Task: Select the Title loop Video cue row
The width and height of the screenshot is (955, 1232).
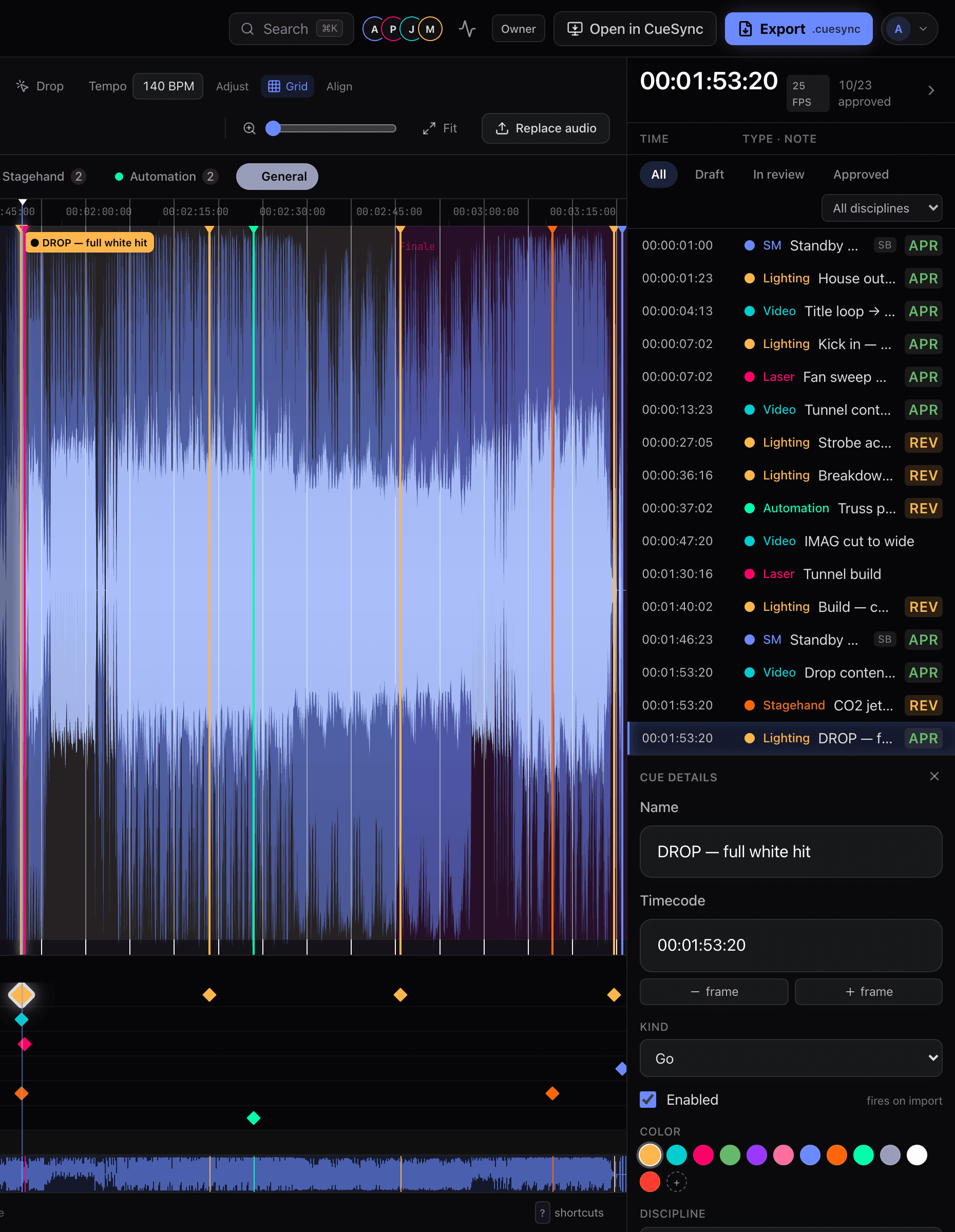Action: click(x=791, y=311)
